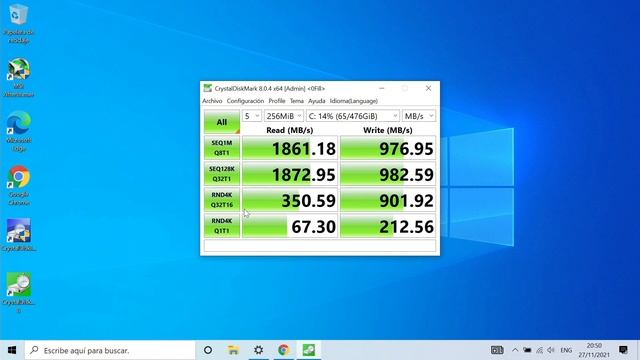Click the 982.59 write result

[388, 174]
